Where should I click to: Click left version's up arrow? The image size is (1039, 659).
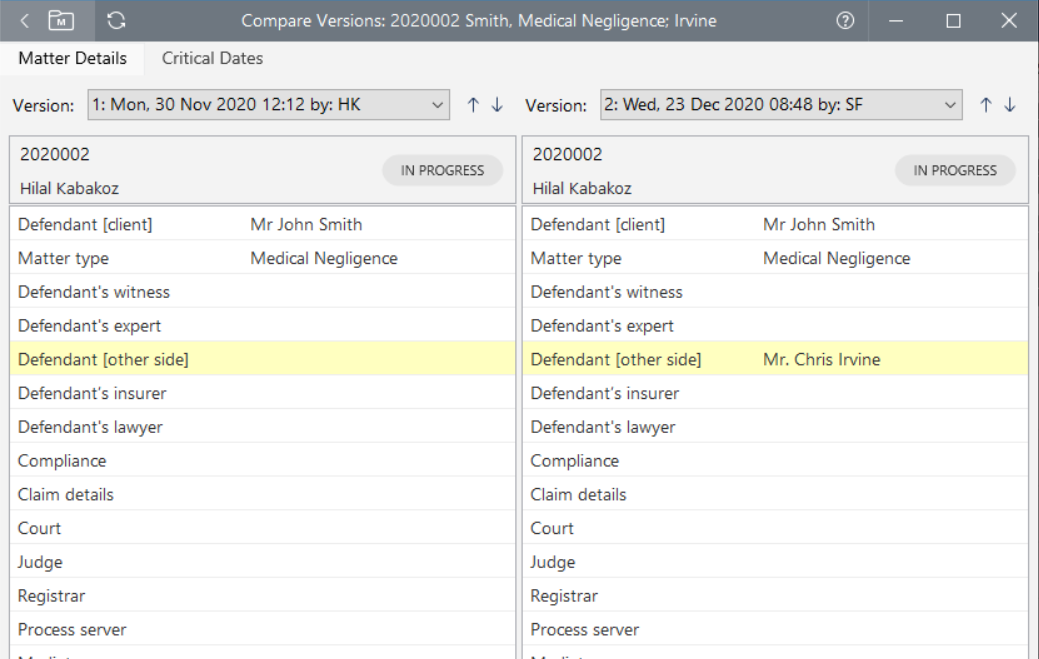(473, 105)
